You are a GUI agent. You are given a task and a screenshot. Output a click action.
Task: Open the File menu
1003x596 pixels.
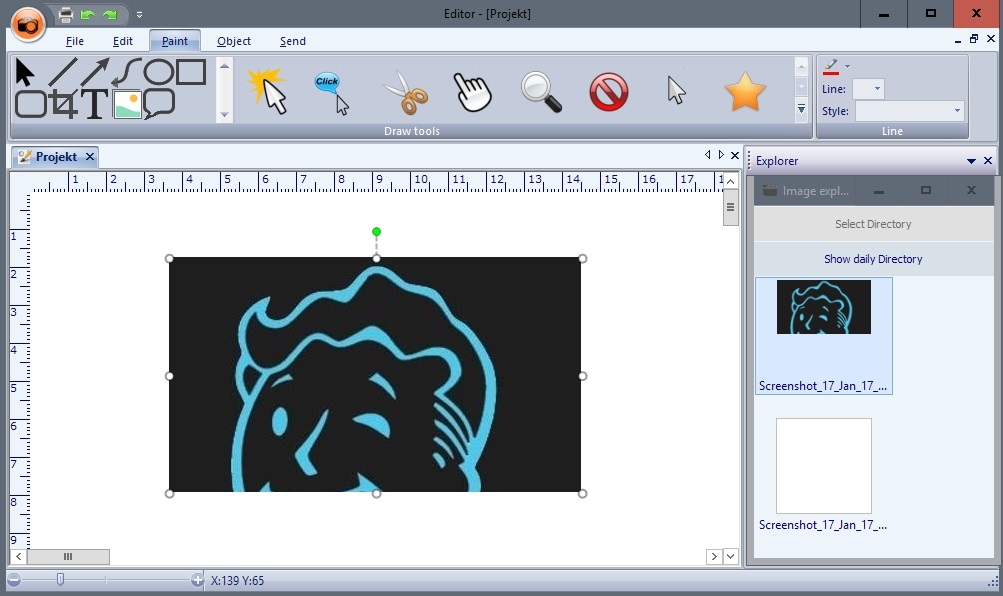75,41
